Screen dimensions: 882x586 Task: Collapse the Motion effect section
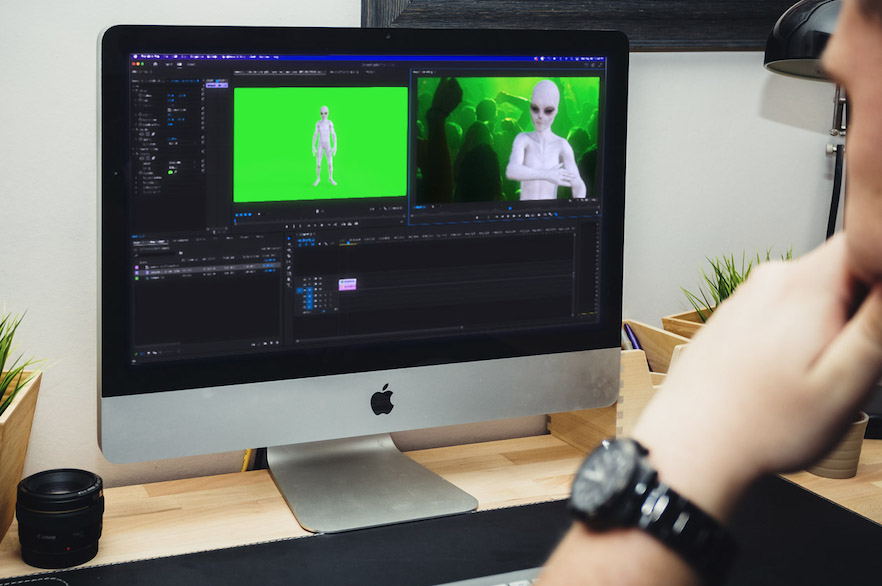coord(133,91)
